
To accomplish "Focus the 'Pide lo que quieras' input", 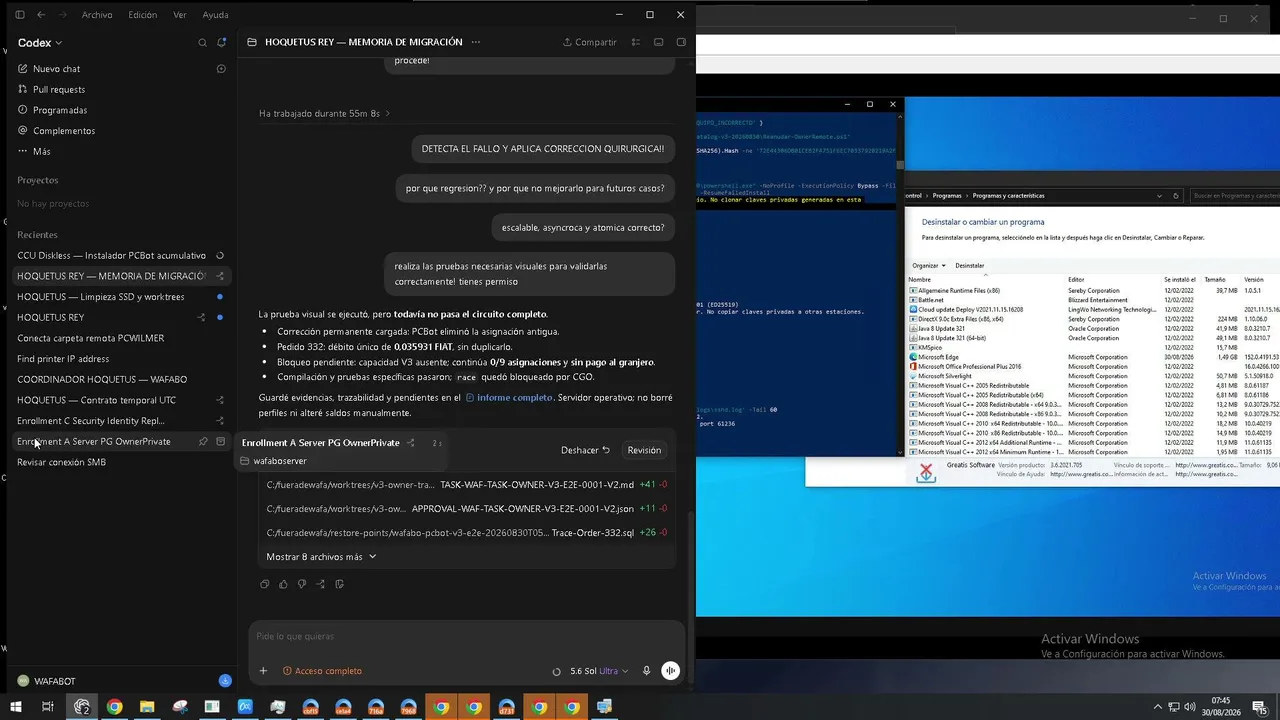I will 466,637.
